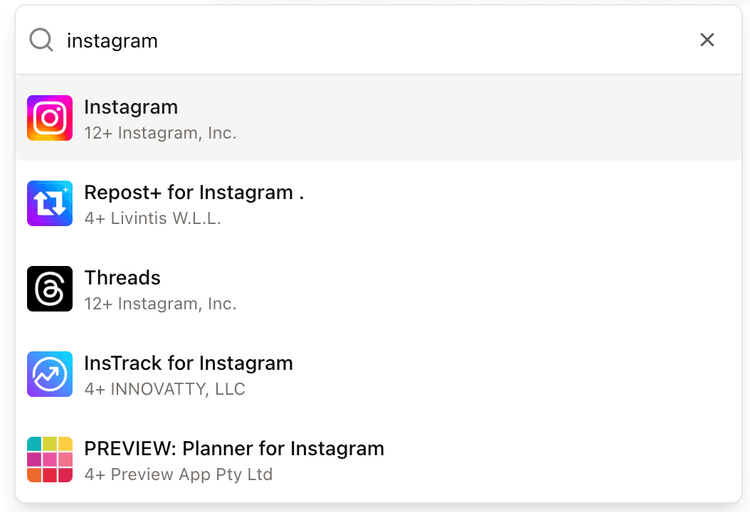Viewport: 750px width, 512px height.
Task: Choose PREVIEW: Planner for Instagram
Action: pos(234,448)
